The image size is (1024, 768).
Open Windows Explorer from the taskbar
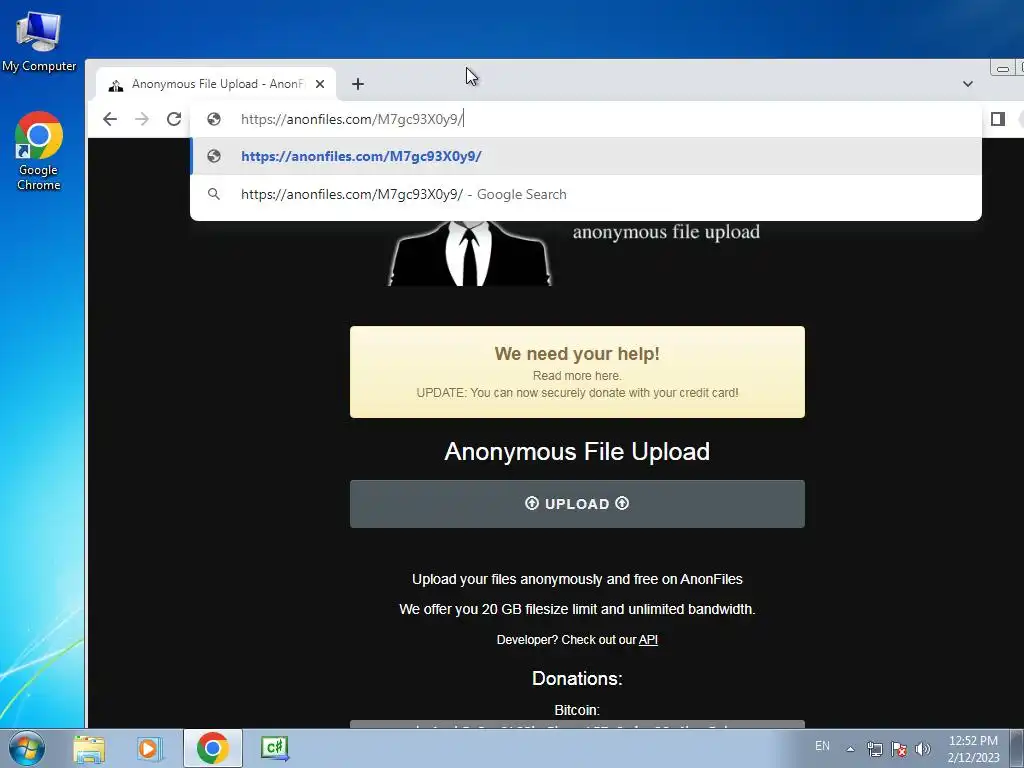pos(89,748)
